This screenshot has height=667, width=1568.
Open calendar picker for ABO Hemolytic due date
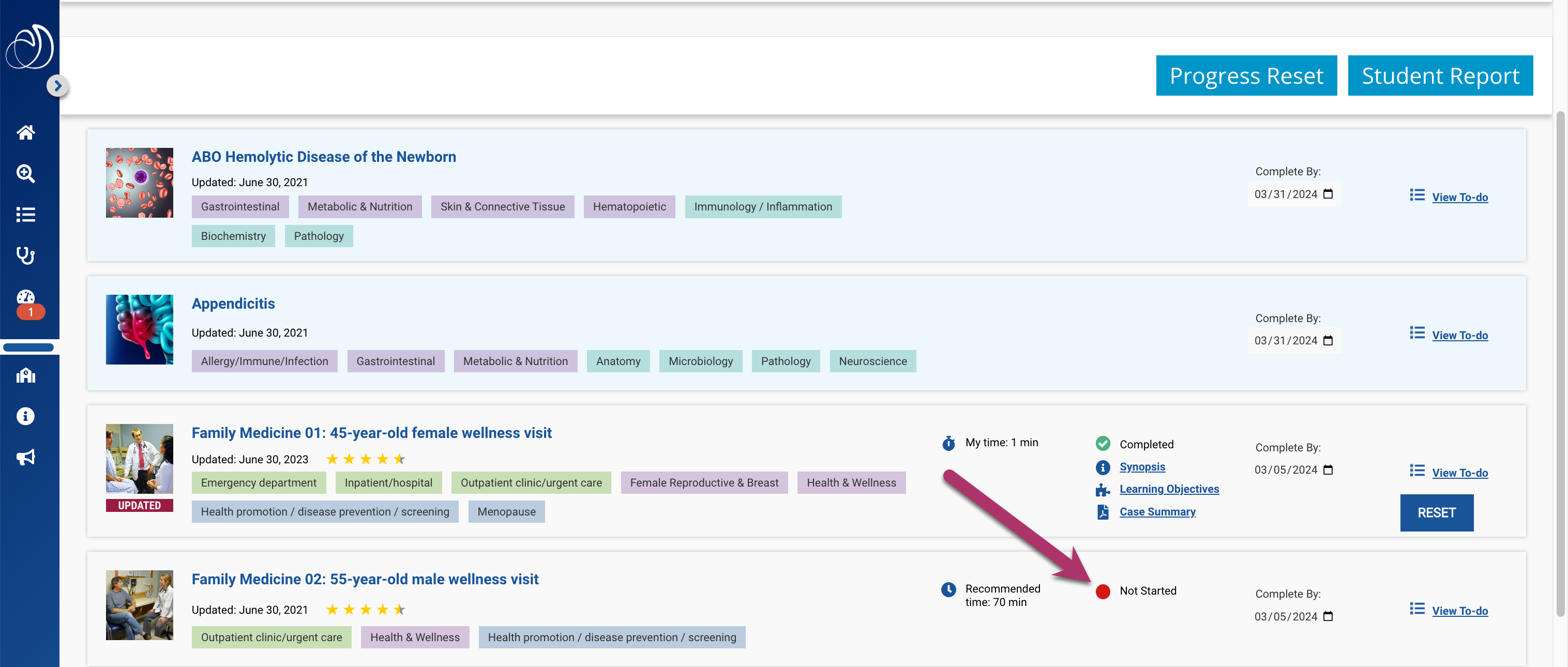pos(1328,194)
